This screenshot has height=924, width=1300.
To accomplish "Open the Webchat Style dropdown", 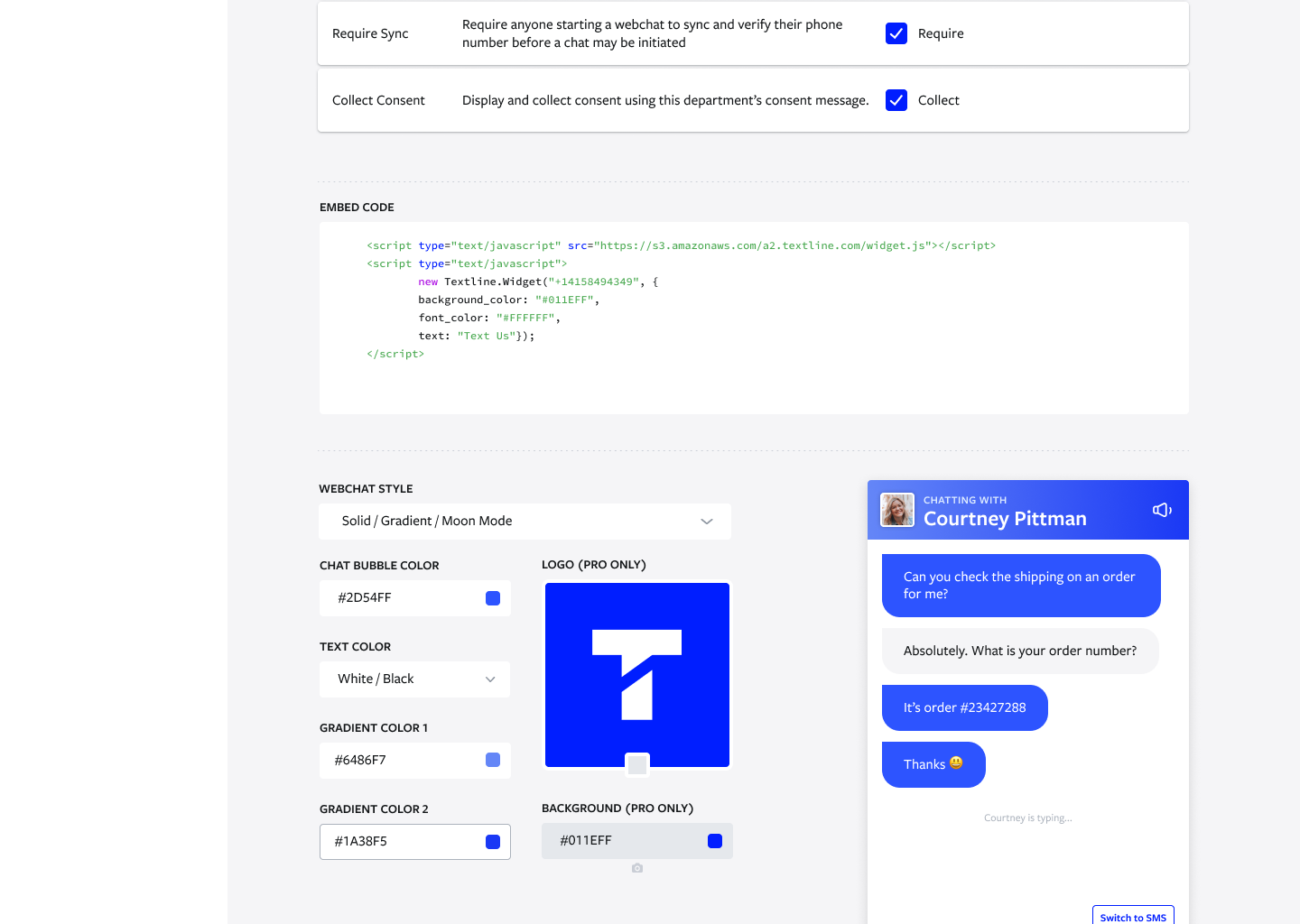I will (525, 522).
